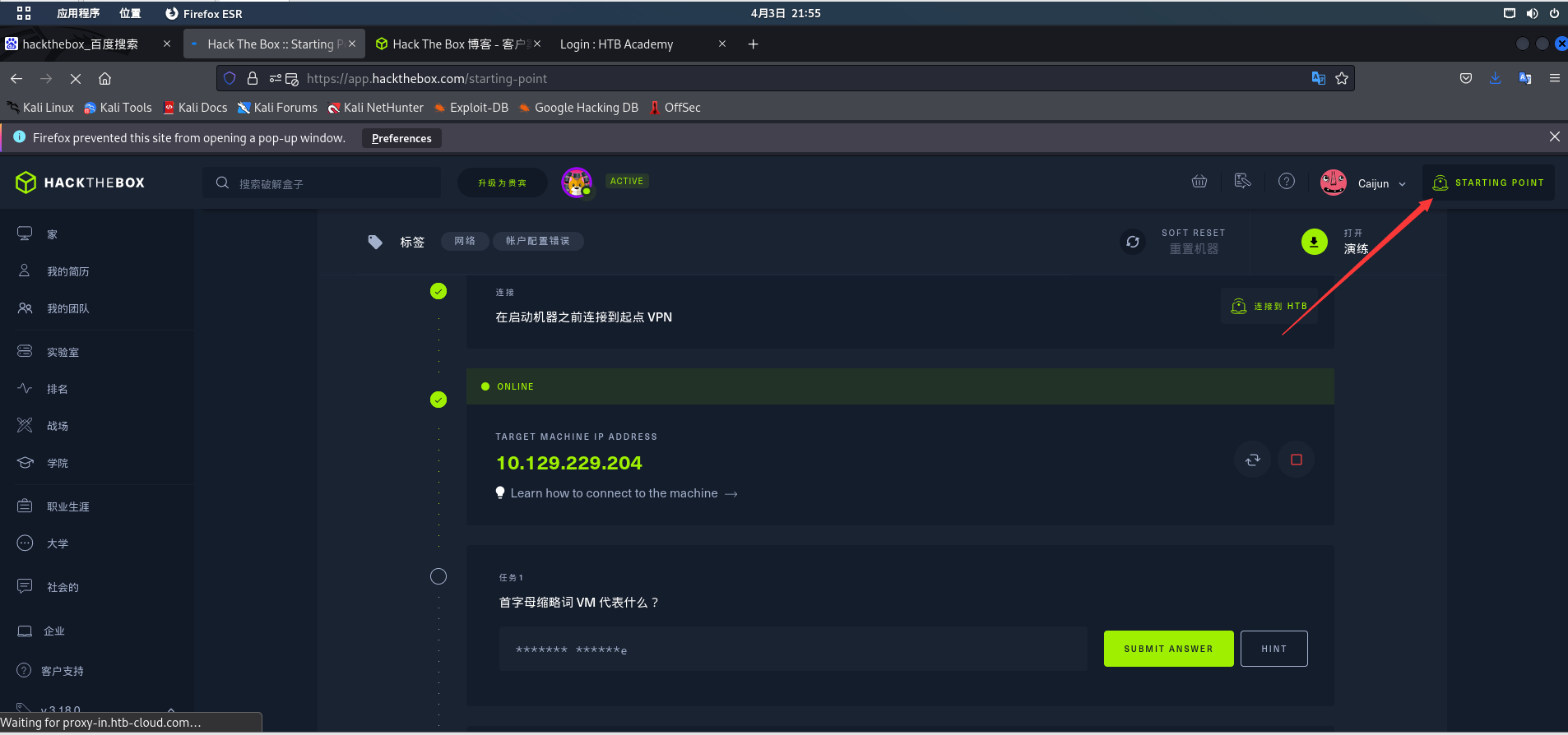The image size is (1568, 735).
Task: Click the task 1 answer input field
Action: tap(793, 649)
